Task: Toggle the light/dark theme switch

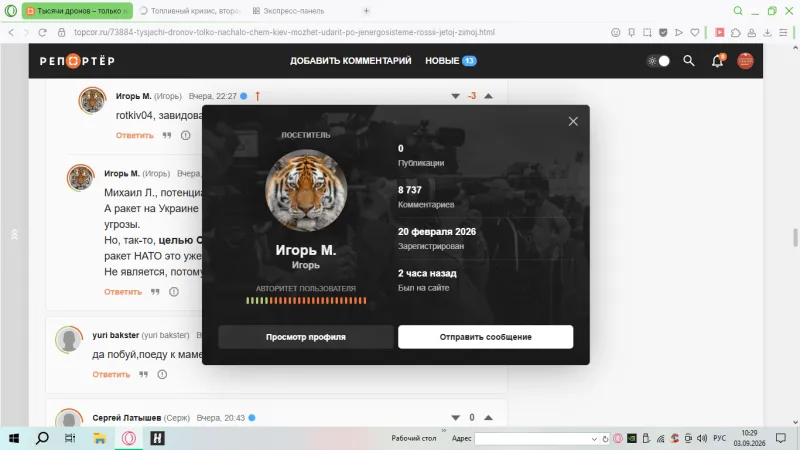Action: [x=658, y=61]
